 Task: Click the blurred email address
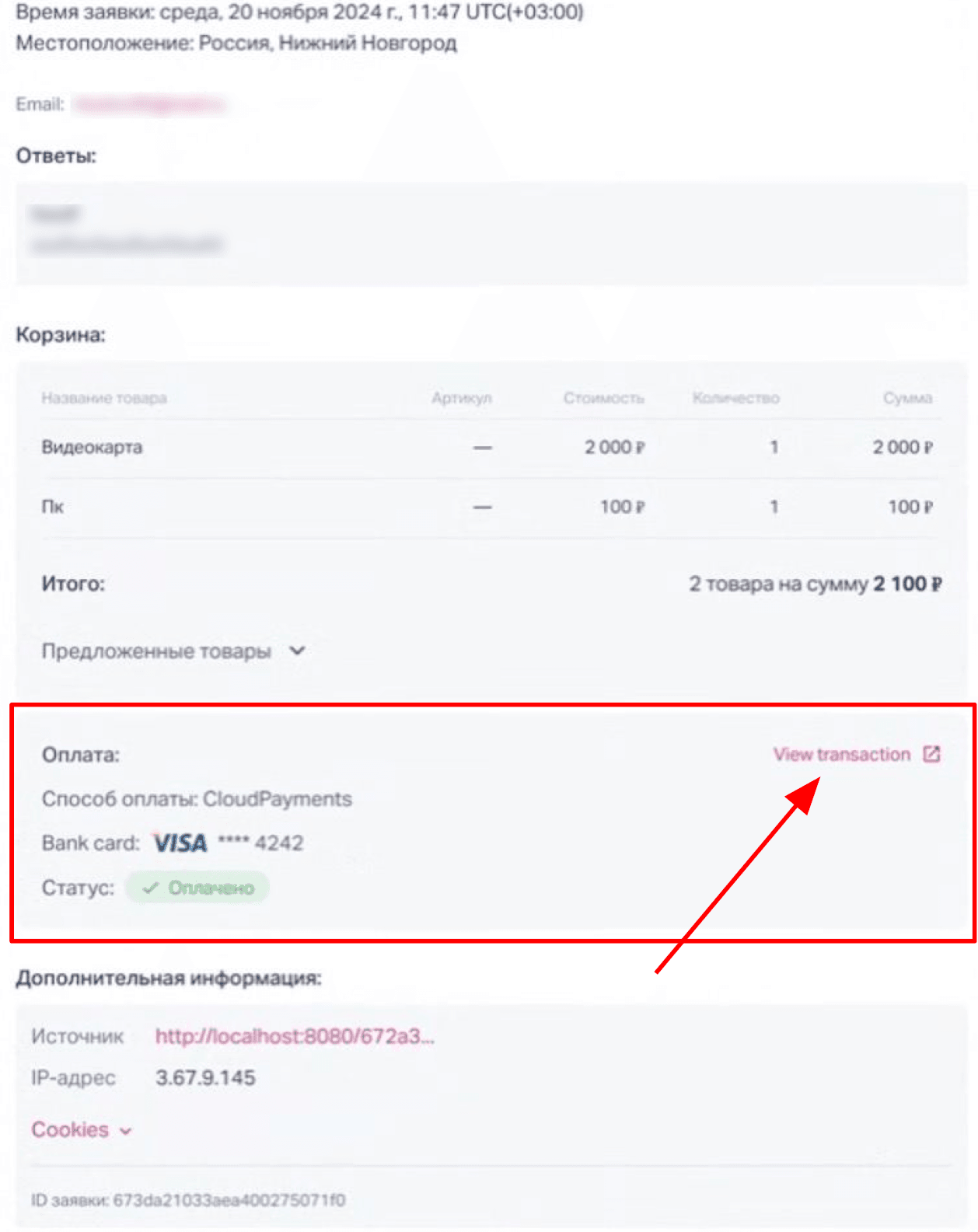[148, 104]
